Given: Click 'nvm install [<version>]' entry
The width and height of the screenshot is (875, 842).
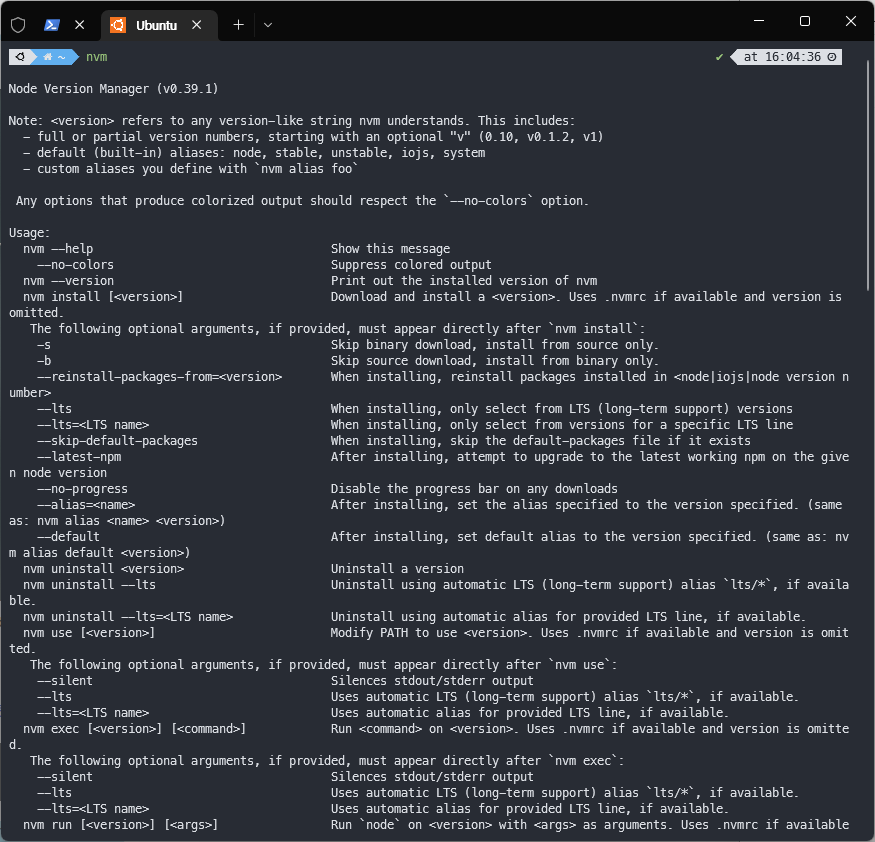Looking at the screenshot, I should pyautogui.click(x=103, y=297).
